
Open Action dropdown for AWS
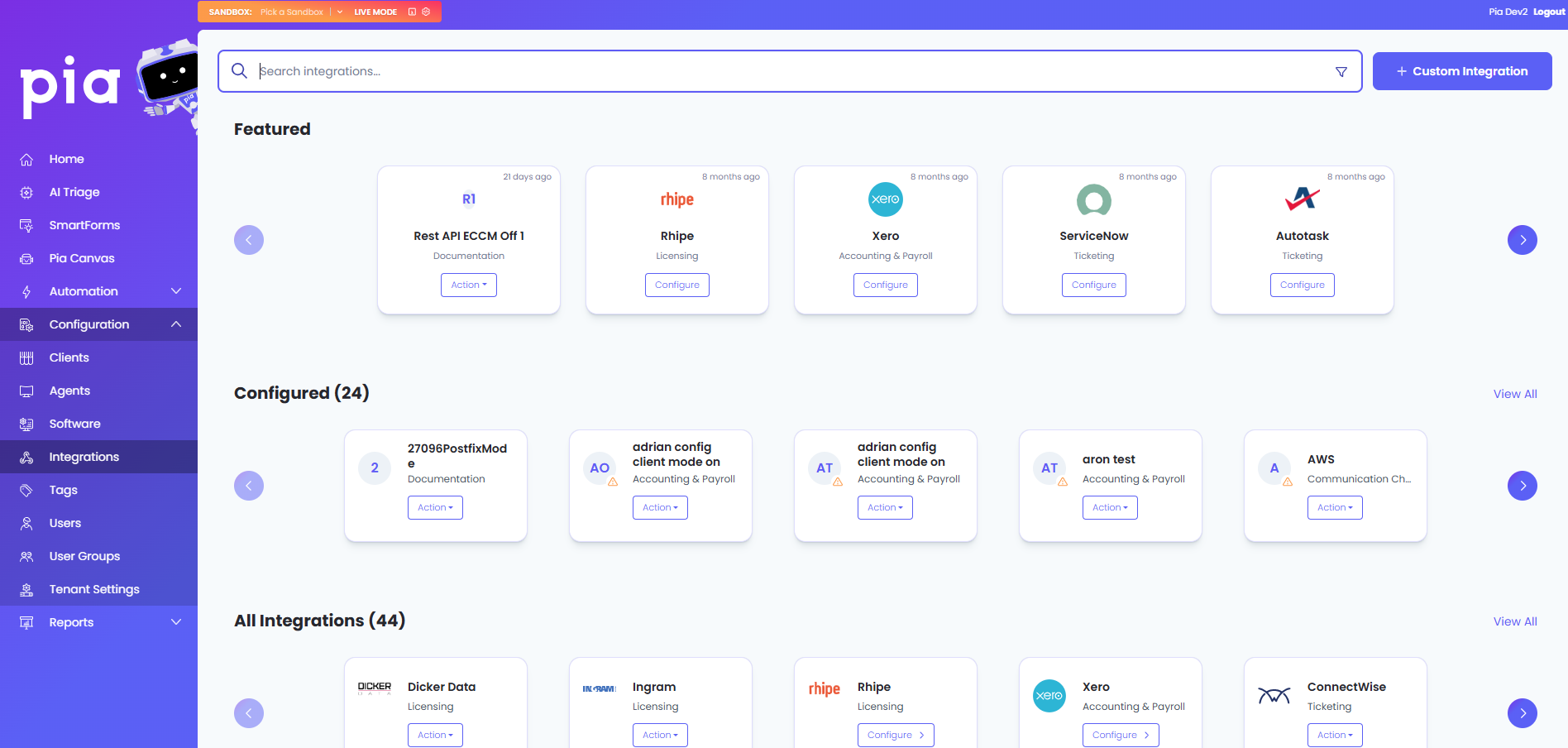(1335, 507)
